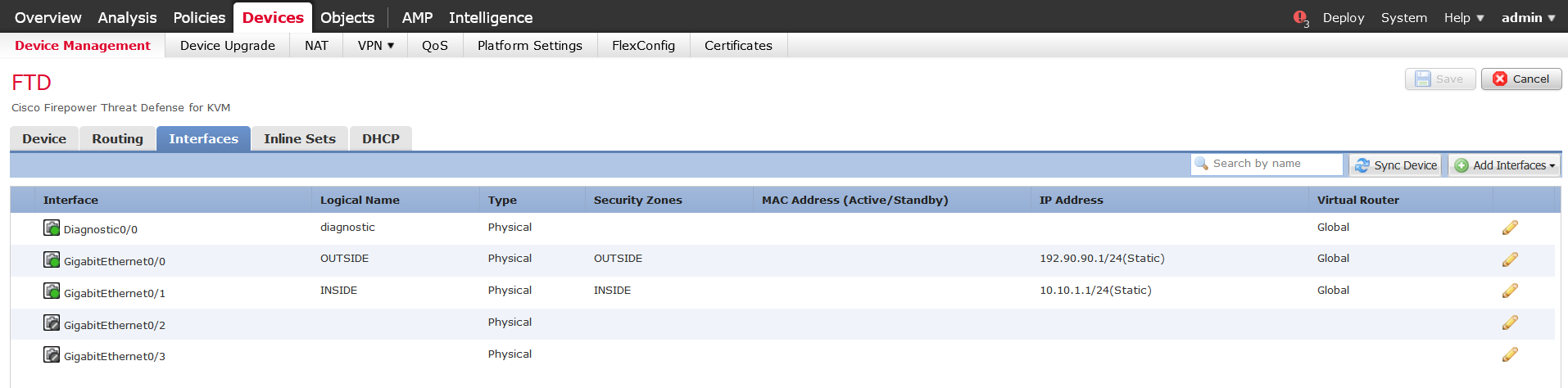1568x388 pixels.
Task: Click the Save button
Action: click(x=1440, y=79)
